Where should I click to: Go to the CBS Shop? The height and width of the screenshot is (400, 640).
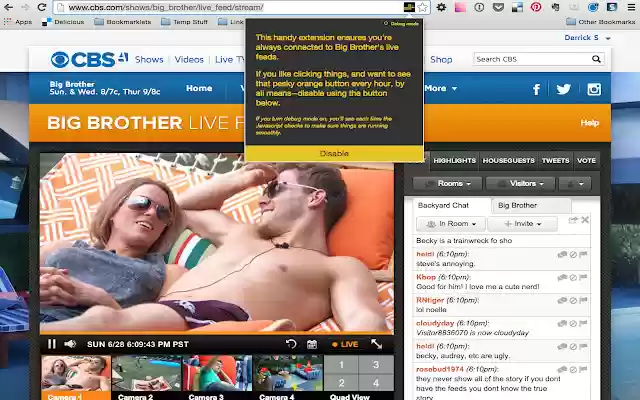coord(441,60)
